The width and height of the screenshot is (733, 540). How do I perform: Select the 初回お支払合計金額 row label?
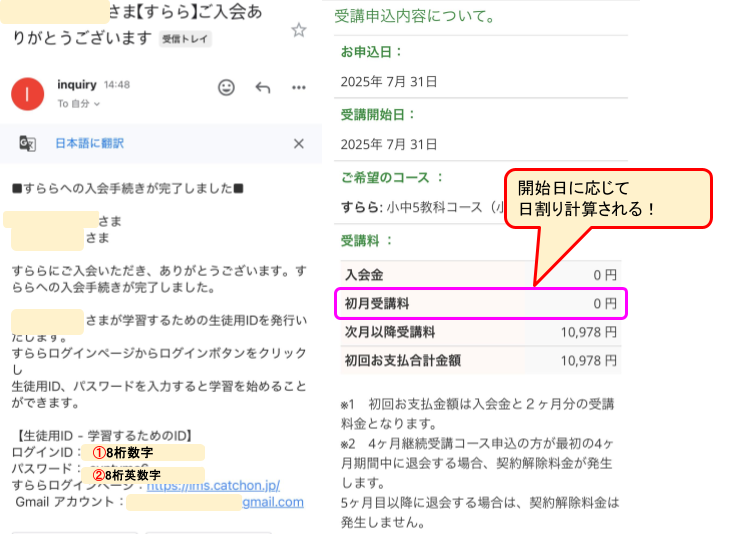coord(403,360)
